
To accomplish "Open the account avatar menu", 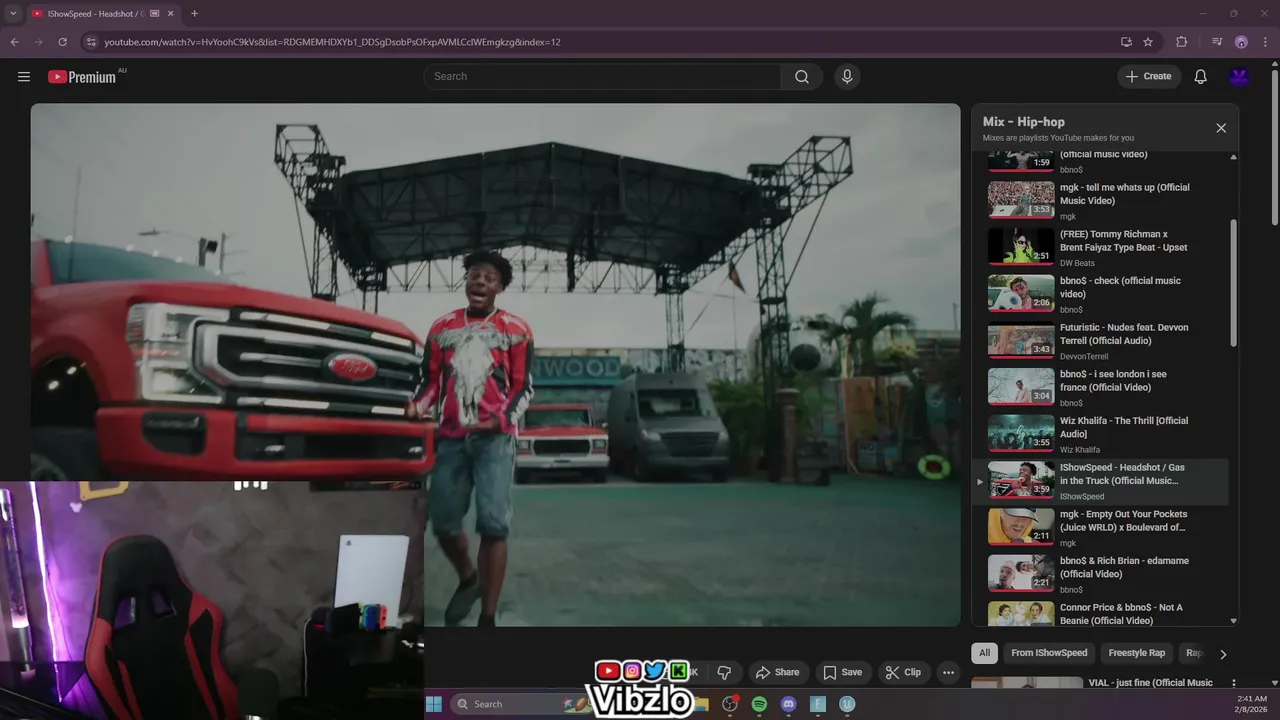I will (x=1240, y=76).
